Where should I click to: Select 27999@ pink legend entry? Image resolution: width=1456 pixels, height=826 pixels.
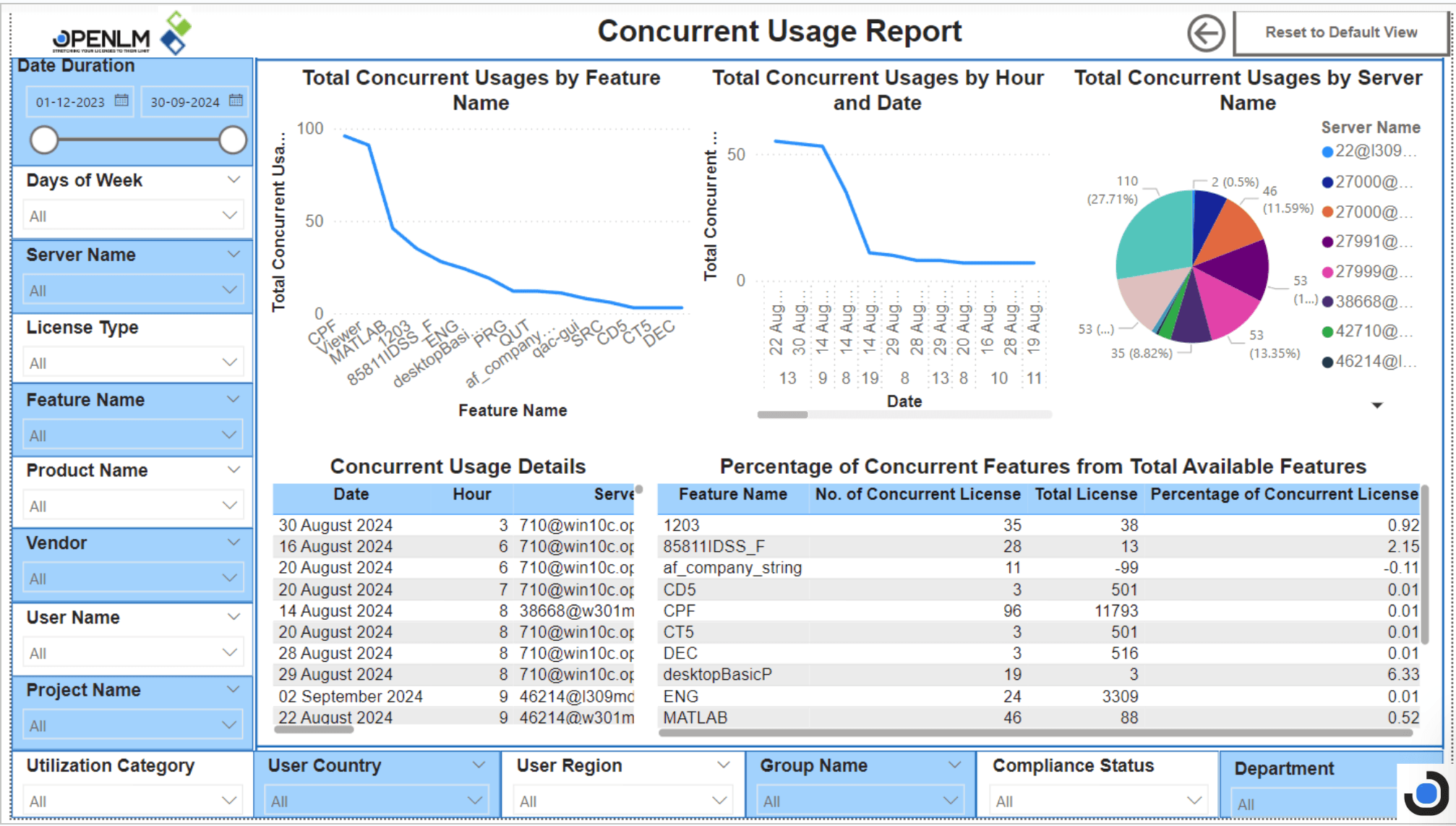click(x=1369, y=272)
